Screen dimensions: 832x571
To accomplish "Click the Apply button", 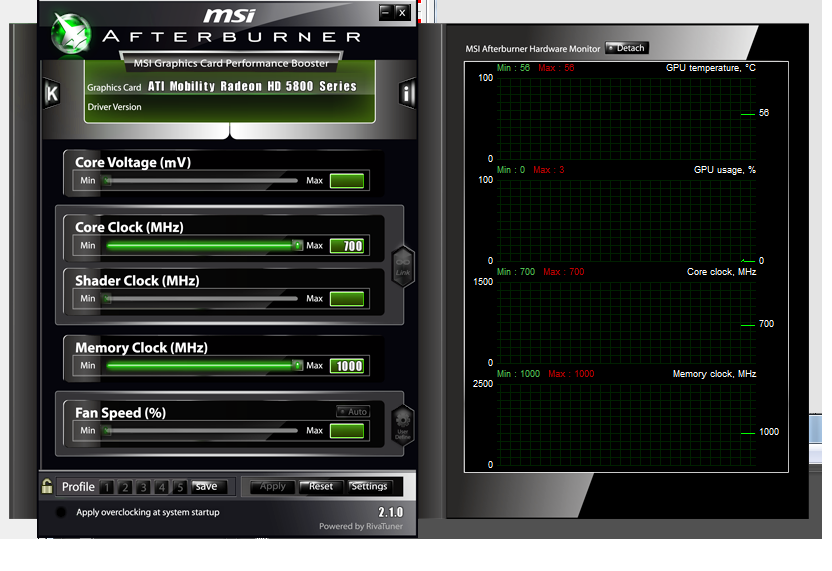I will [x=273, y=487].
